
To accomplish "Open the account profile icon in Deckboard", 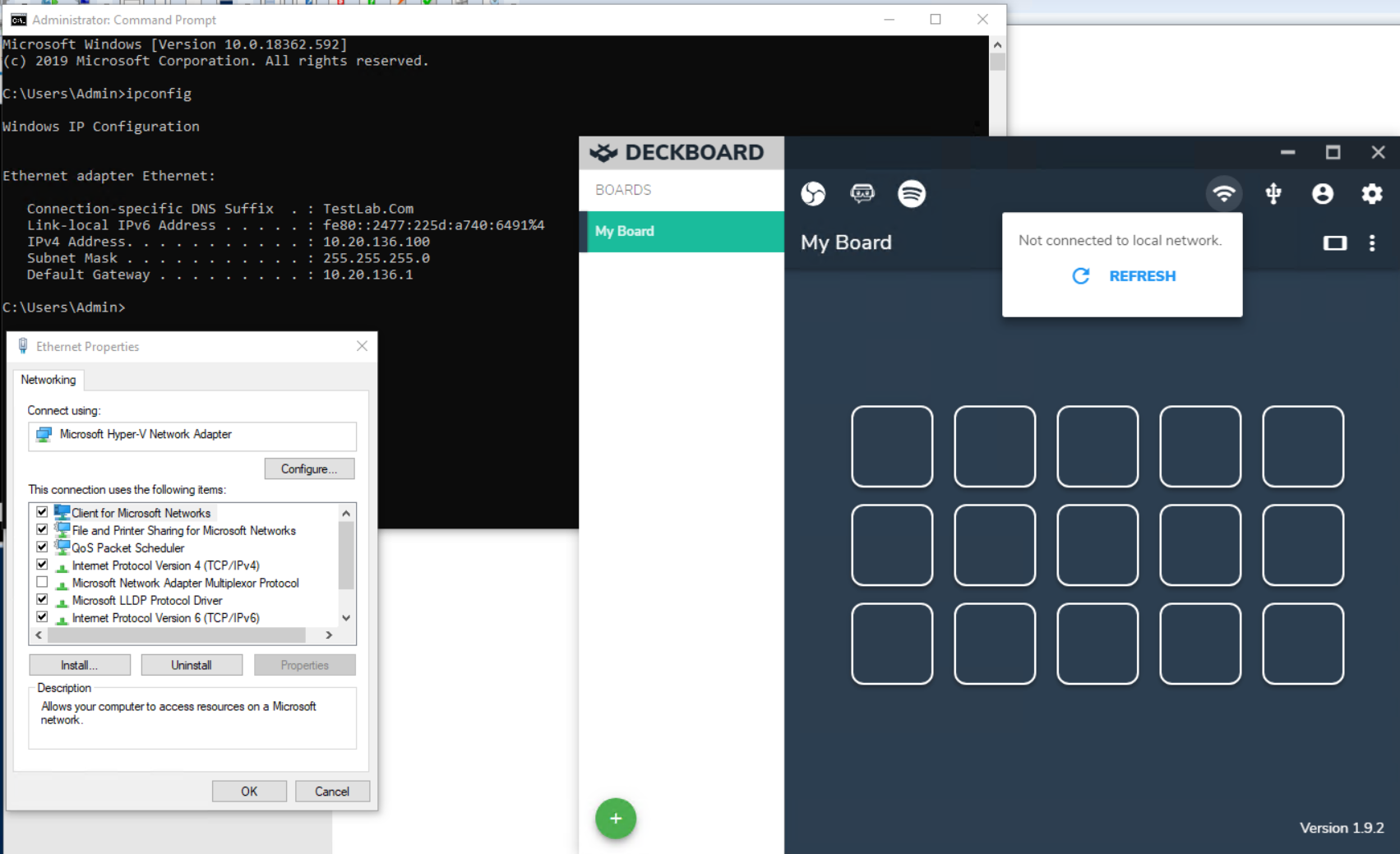I will (x=1323, y=193).
